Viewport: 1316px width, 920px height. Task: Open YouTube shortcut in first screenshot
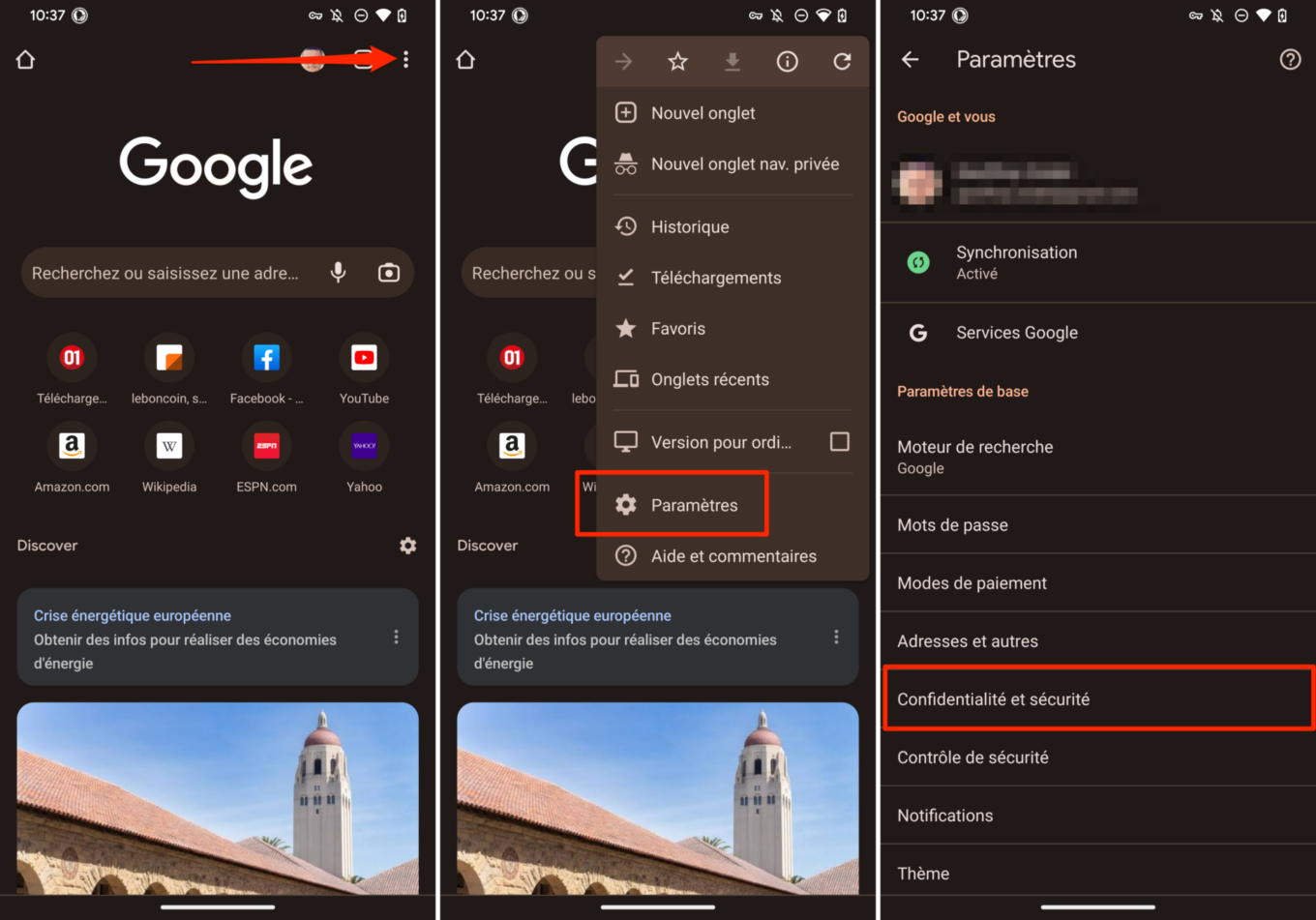click(364, 369)
